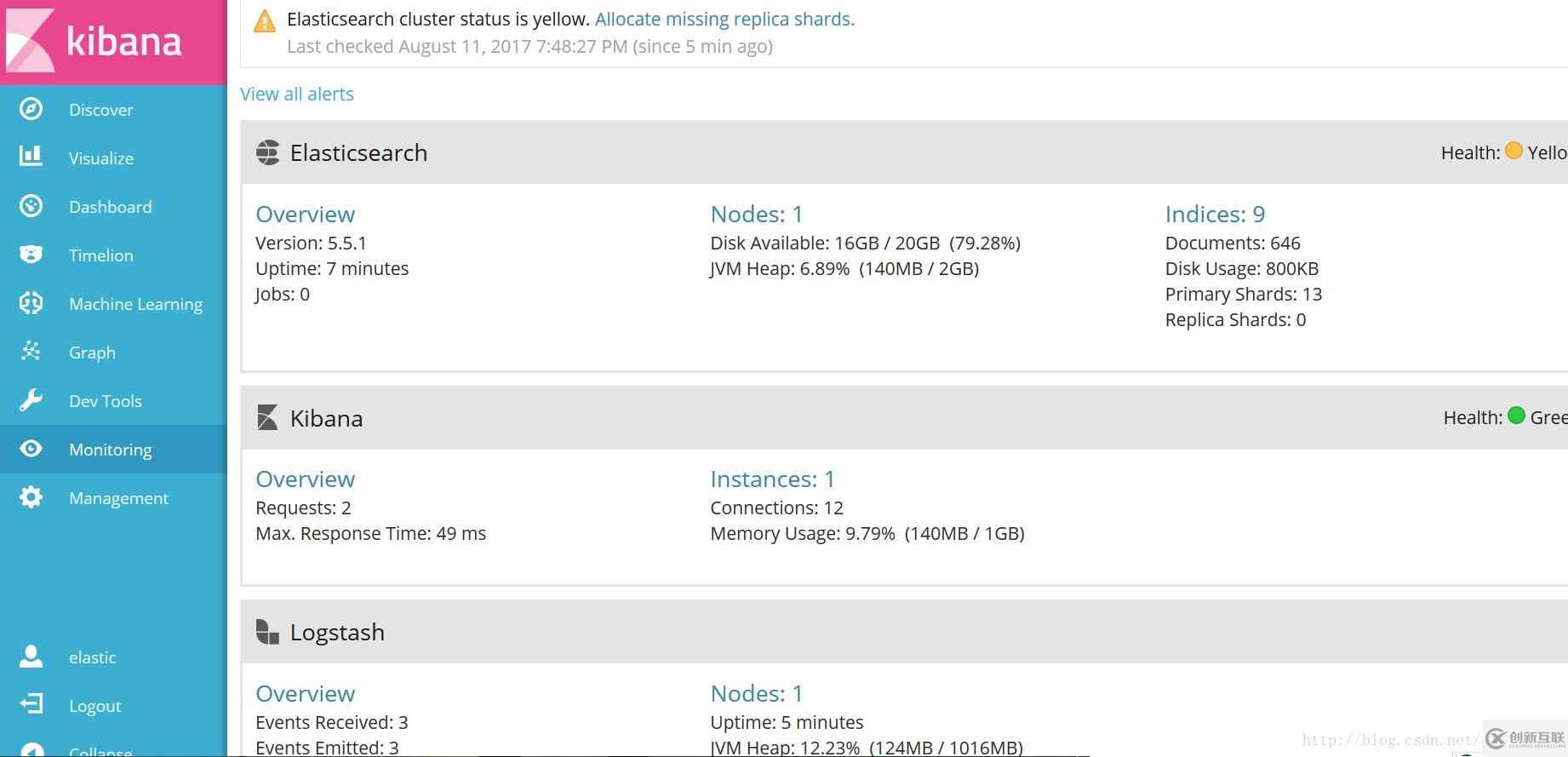Viewport: 1568px width, 757px height.
Task: Click the Visualize bar chart icon
Action: coord(31,157)
